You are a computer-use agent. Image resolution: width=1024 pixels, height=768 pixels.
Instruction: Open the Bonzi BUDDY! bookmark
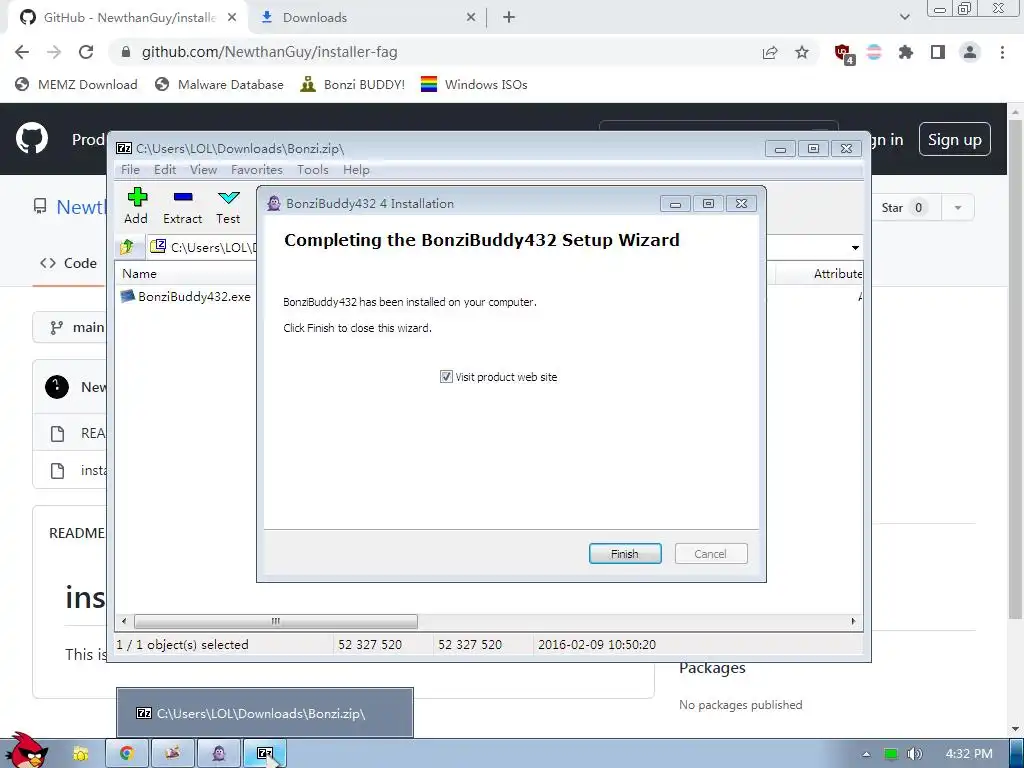(353, 84)
